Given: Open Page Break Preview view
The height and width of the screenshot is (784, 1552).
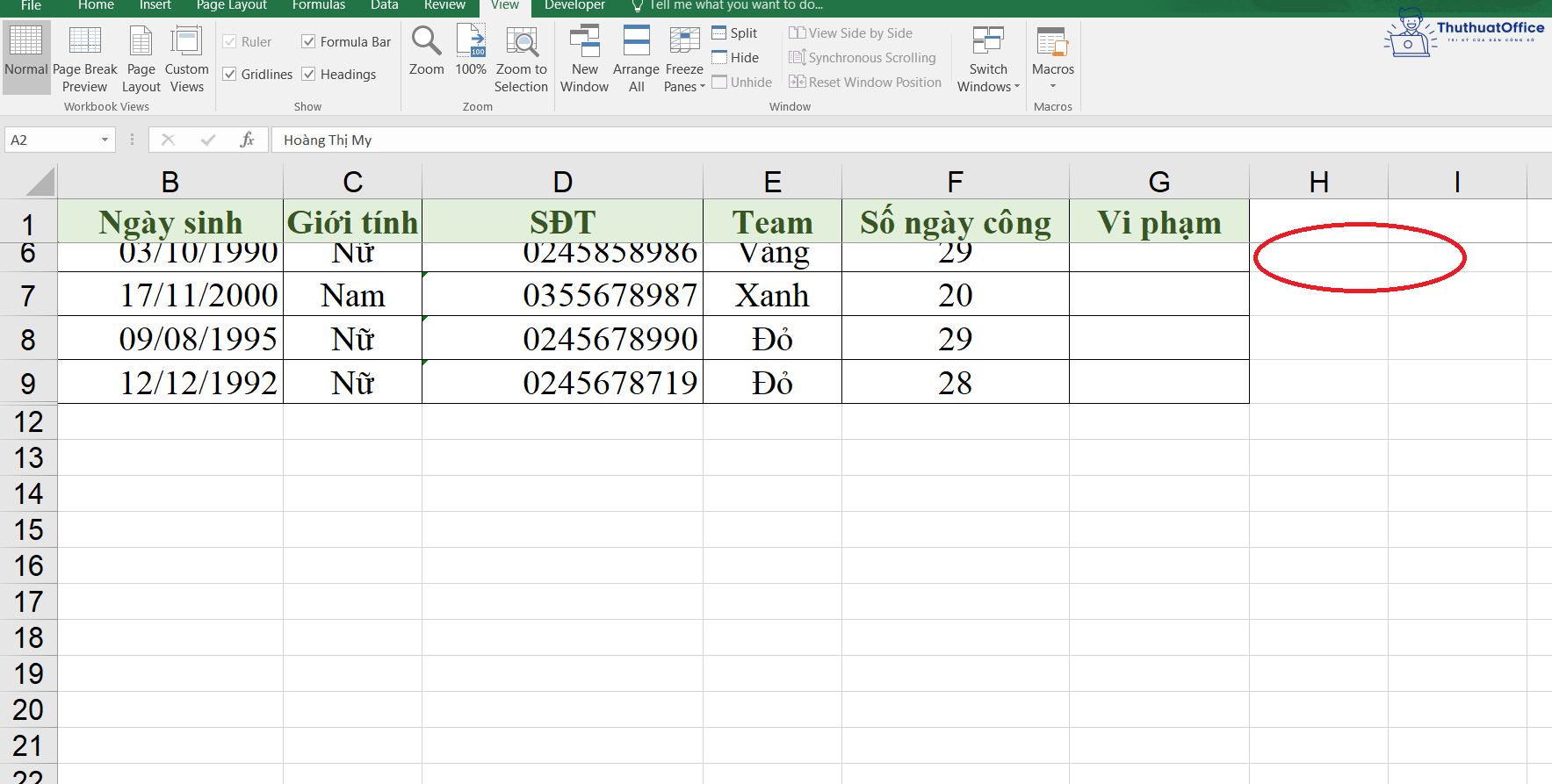Looking at the screenshot, I should pyautogui.click(x=84, y=57).
